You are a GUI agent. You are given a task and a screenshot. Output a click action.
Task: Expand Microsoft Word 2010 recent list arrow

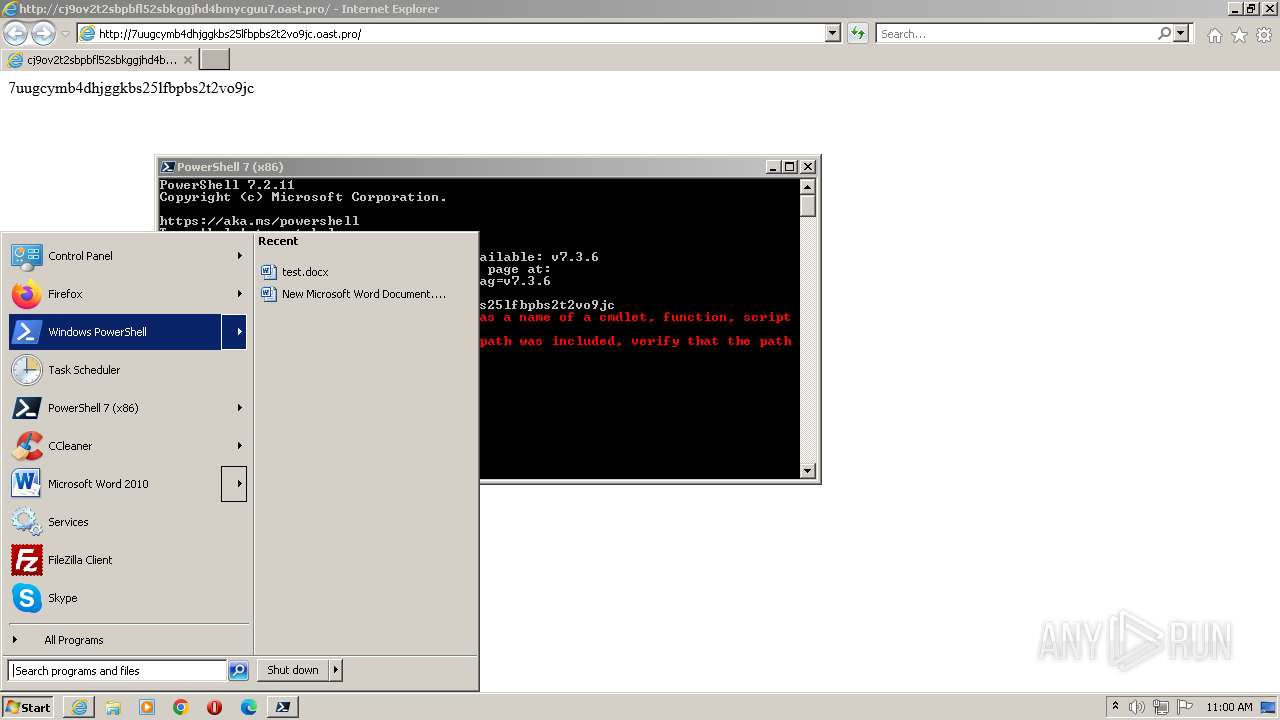(234, 484)
